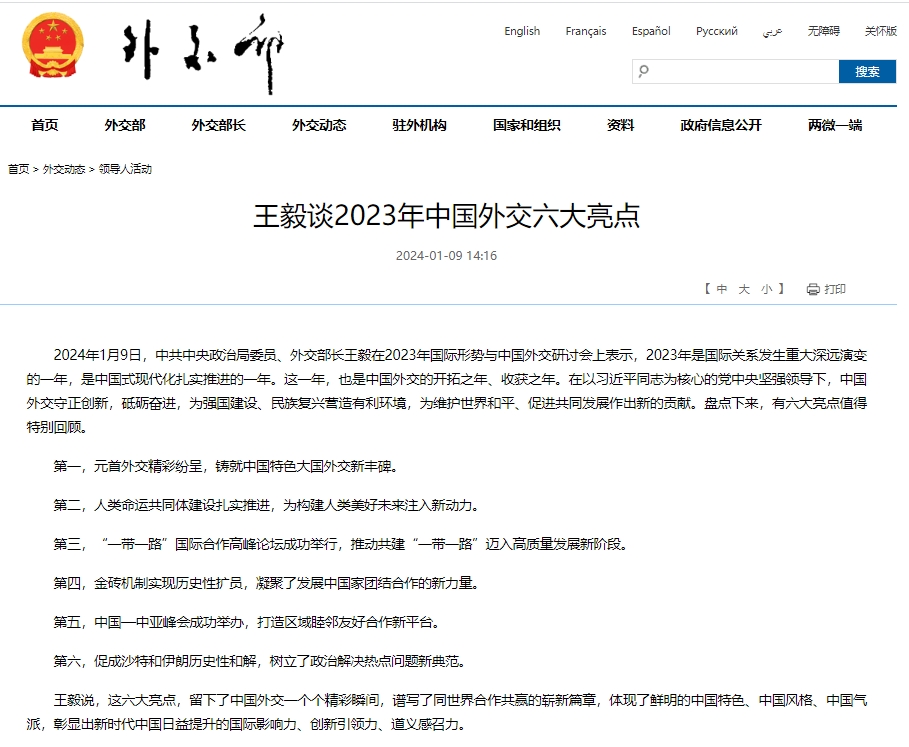The width and height of the screenshot is (909, 747).
Task: Click the magnifier icon in search box
Action: pyautogui.click(x=644, y=71)
